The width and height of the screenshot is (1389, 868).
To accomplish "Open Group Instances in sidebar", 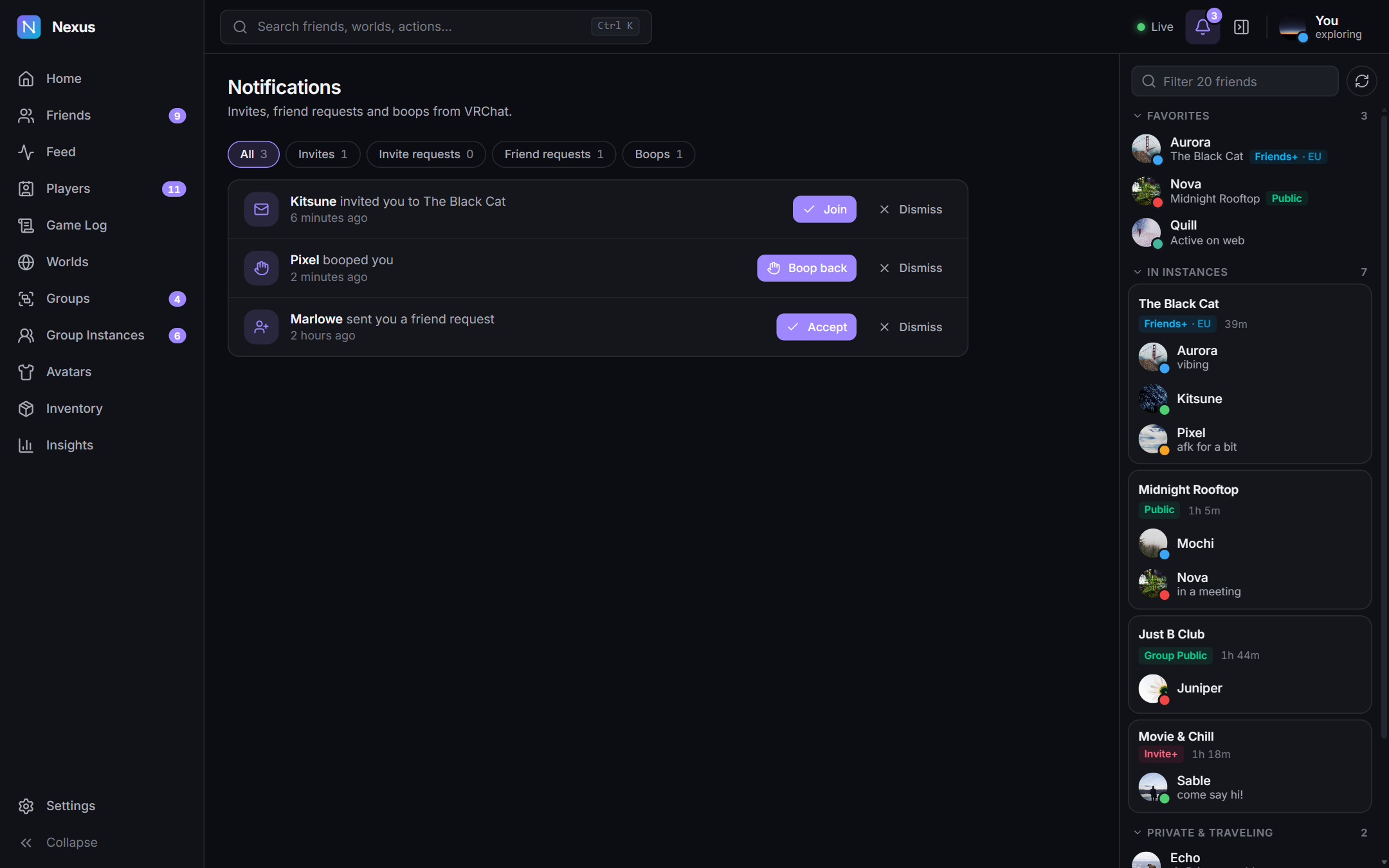I will (102, 335).
